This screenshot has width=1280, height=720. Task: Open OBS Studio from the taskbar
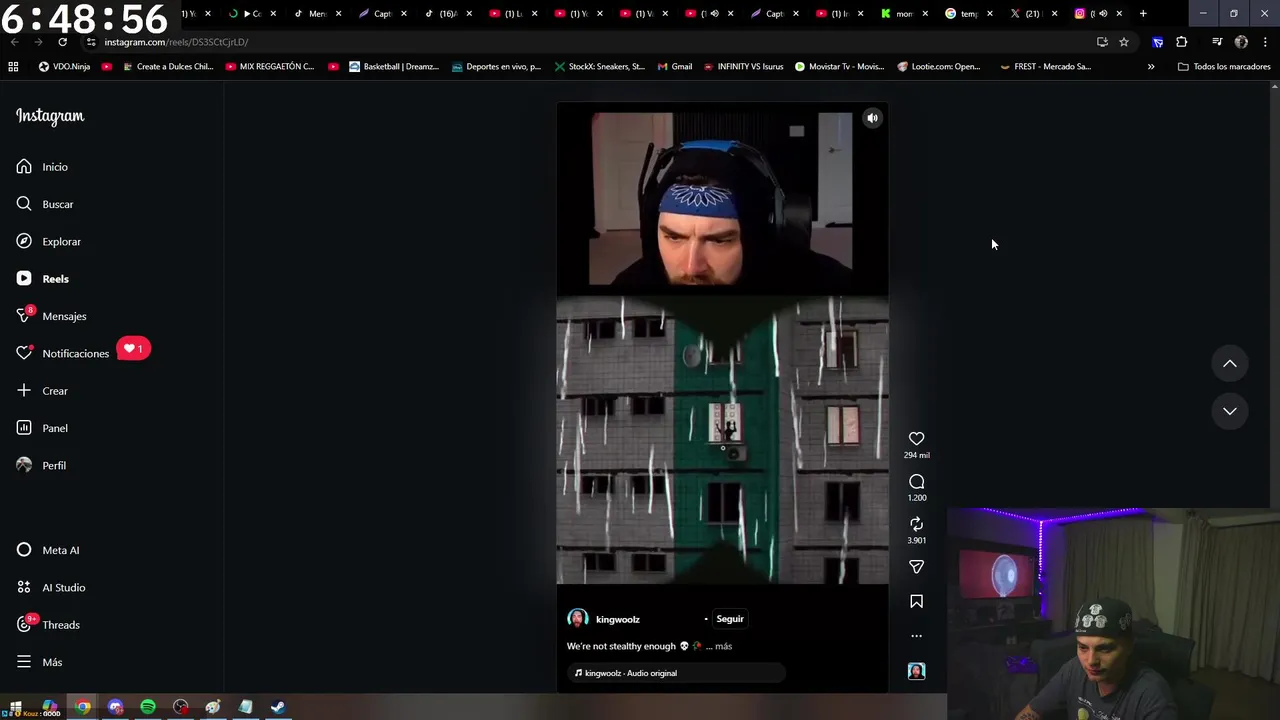tap(180, 708)
